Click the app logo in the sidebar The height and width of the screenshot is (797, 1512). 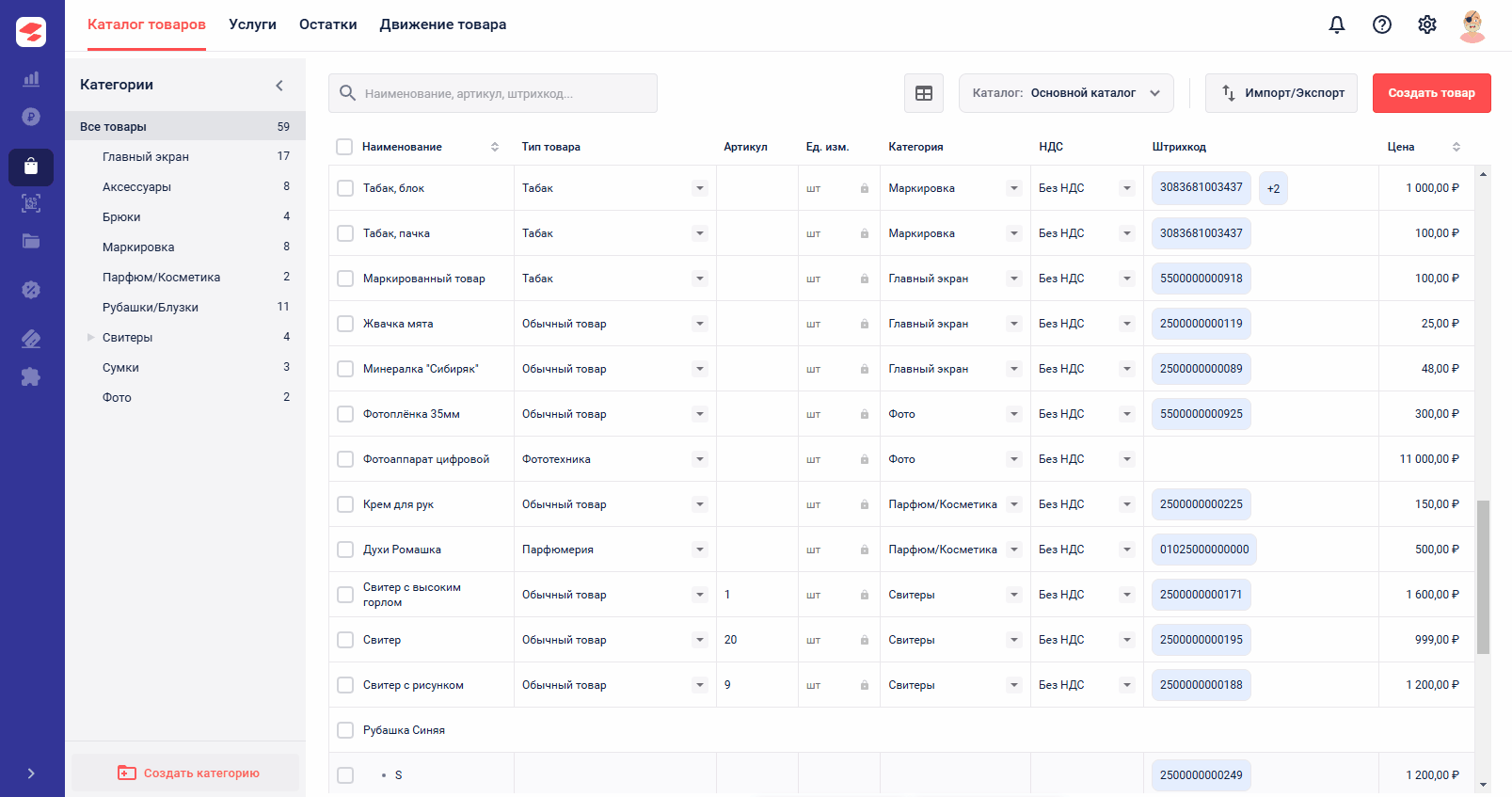[31, 32]
